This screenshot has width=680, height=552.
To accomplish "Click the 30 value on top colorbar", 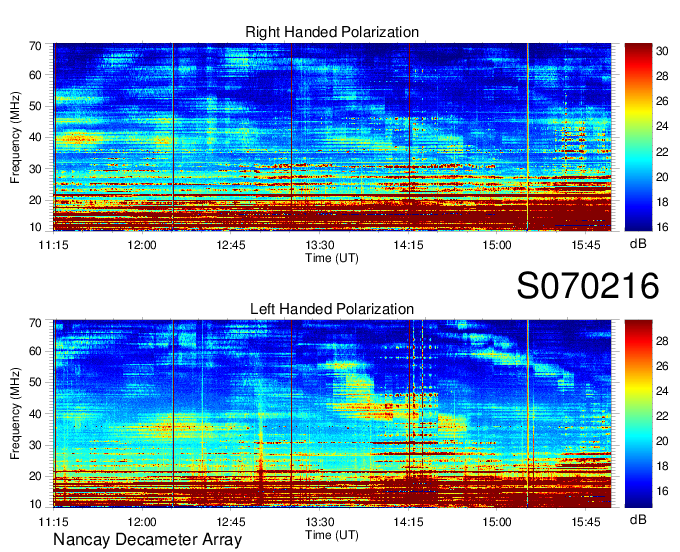I will pos(662,51).
